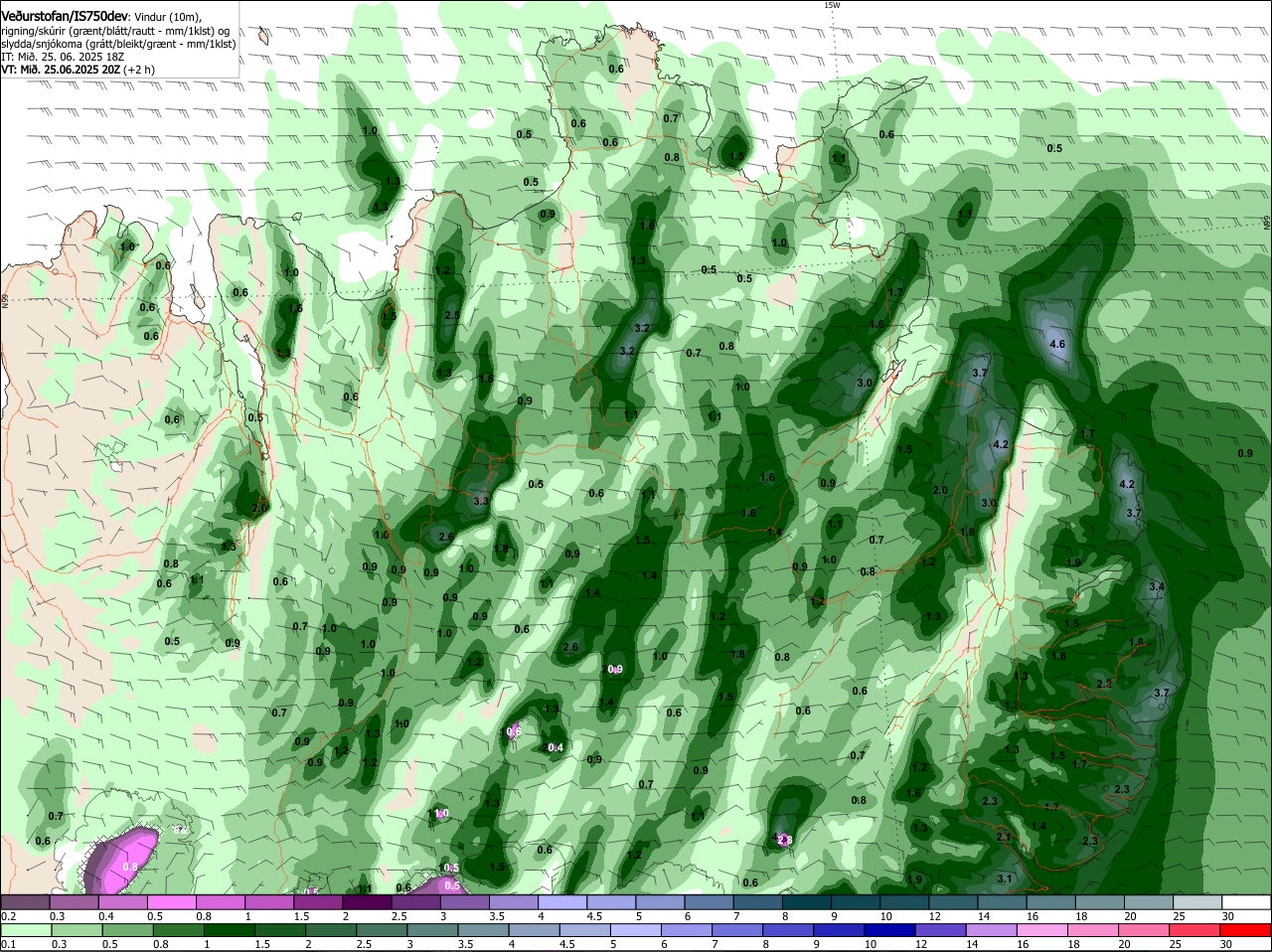Click the 3.4 precipitation value on the map
Viewport: 1272px width, 952px height.
pyautogui.click(x=1157, y=587)
